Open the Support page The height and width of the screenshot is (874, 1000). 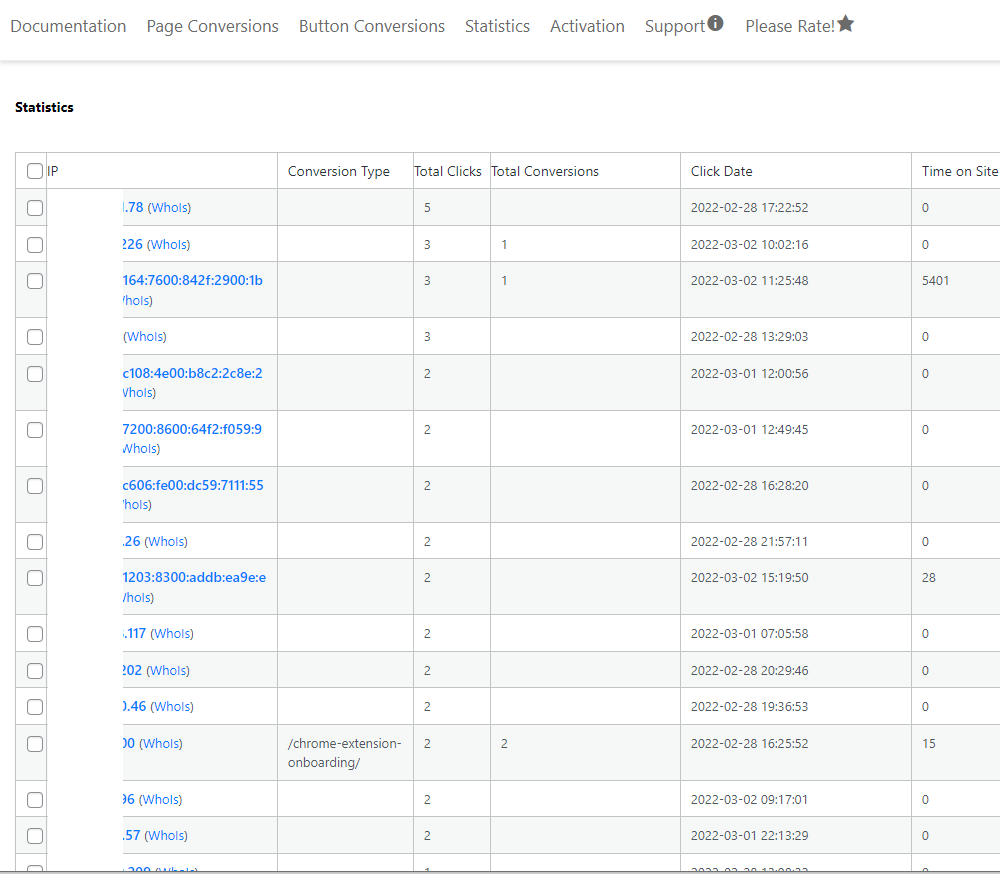coord(676,26)
